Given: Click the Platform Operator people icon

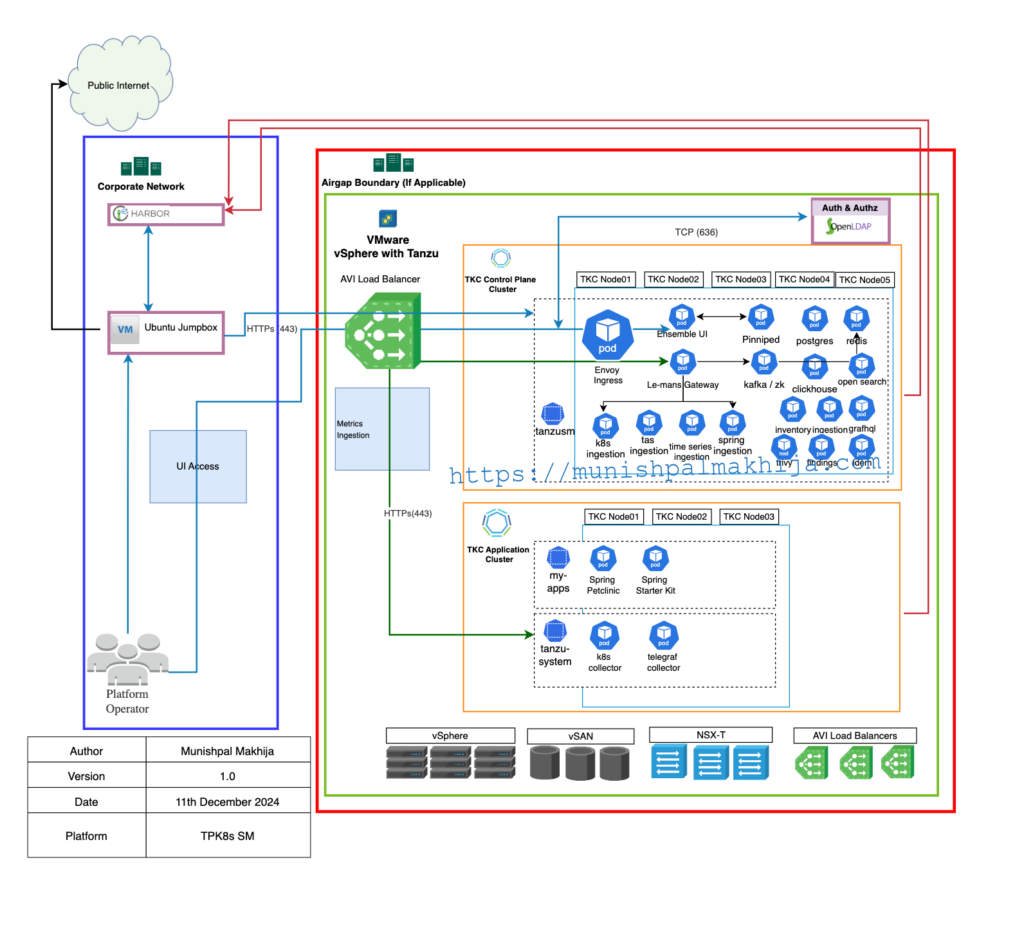Looking at the screenshot, I should (128, 658).
